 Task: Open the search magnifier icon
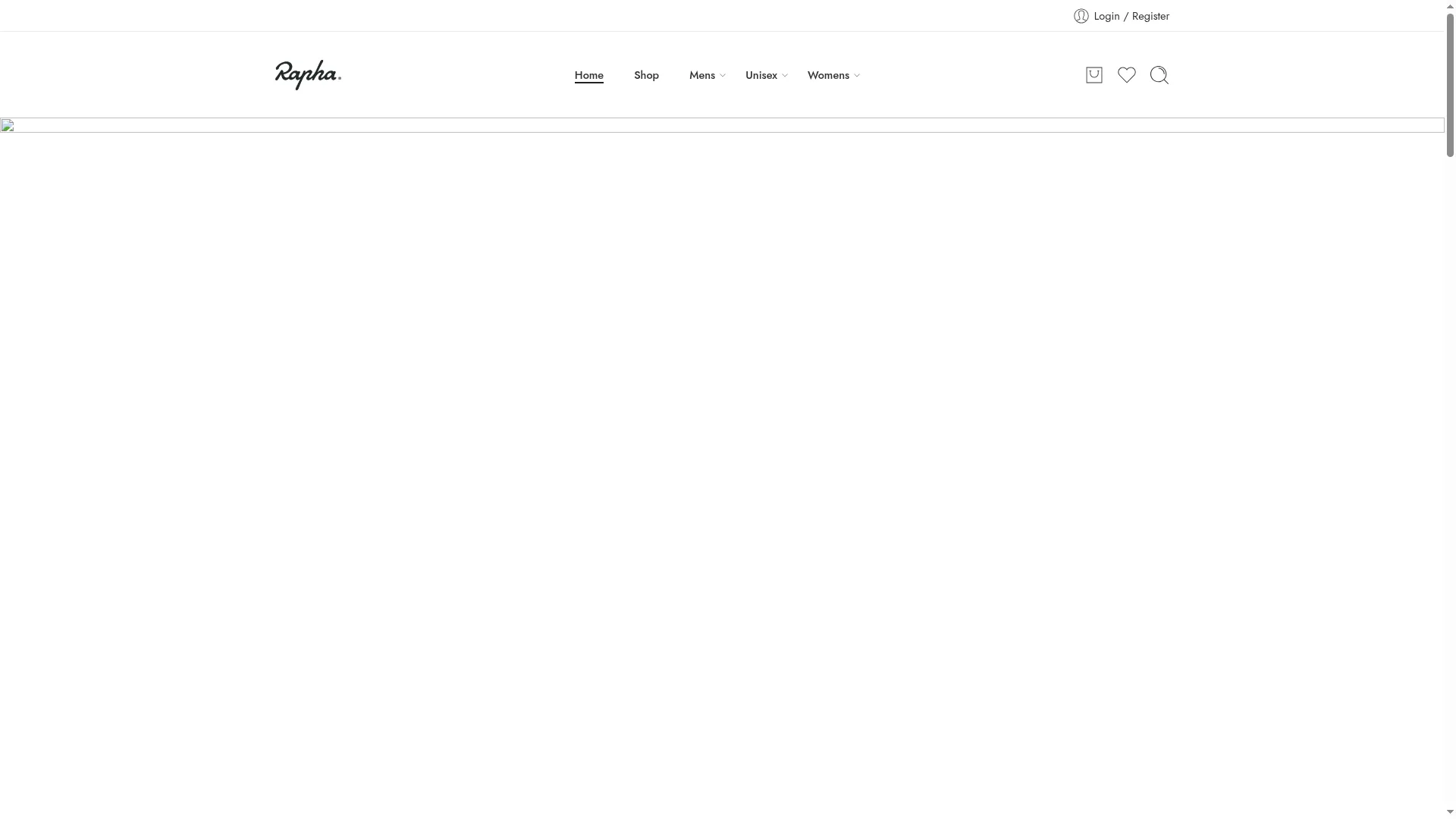pyautogui.click(x=1159, y=75)
